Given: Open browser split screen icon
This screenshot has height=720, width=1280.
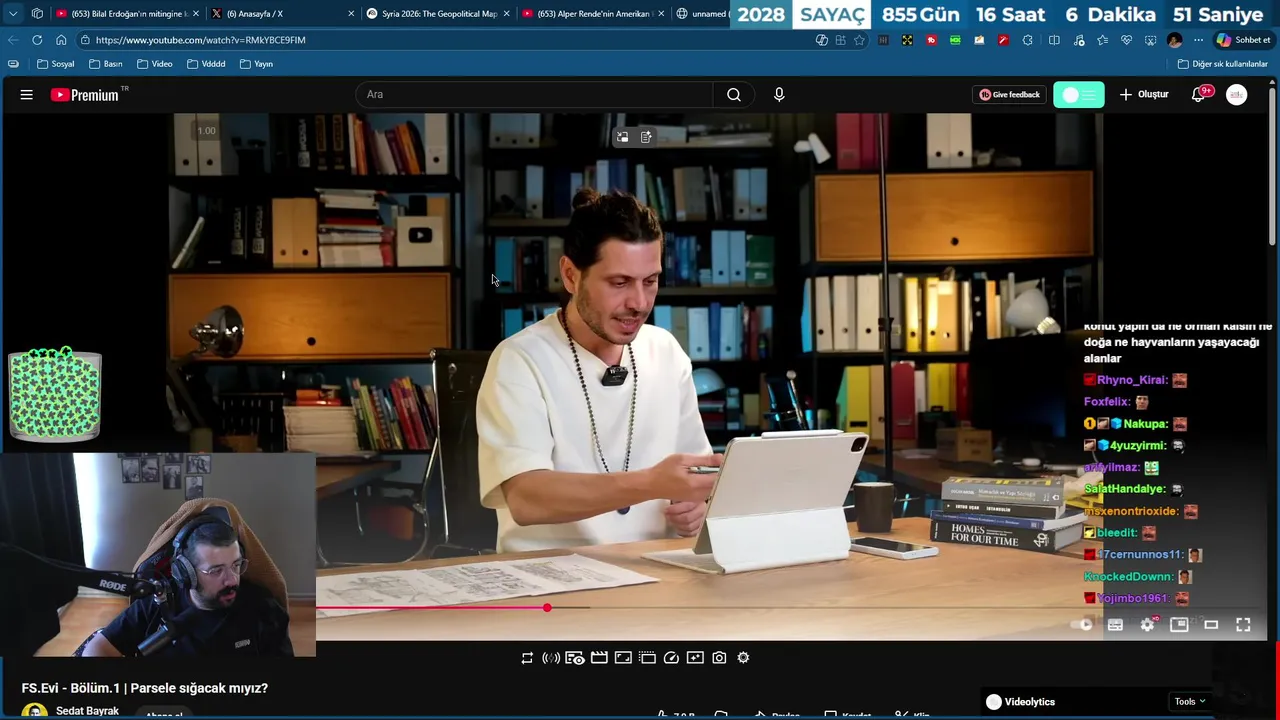Looking at the screenshot, I should click(1054, 40).
